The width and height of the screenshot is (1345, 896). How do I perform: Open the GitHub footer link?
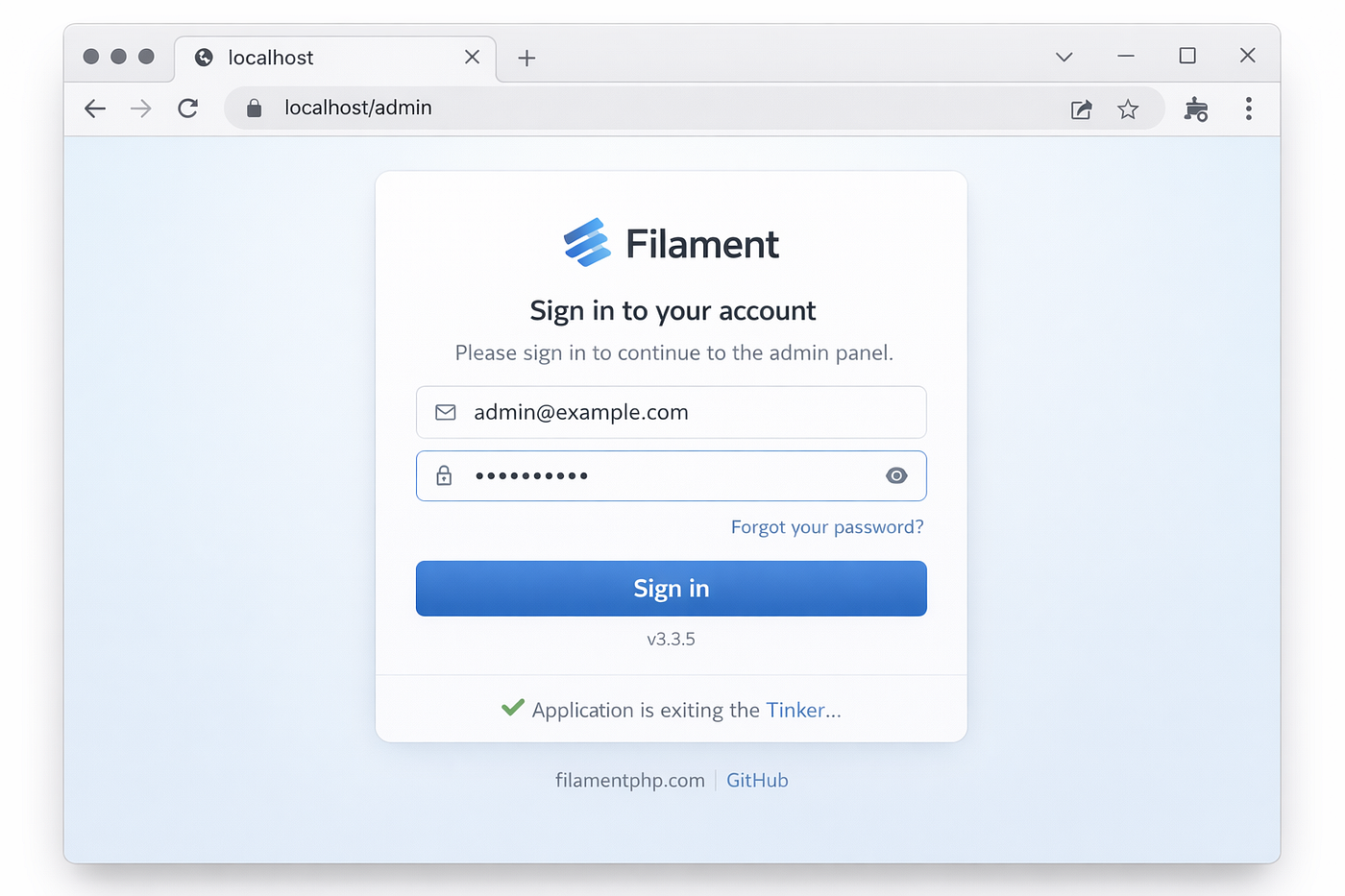tap(757, 780)
